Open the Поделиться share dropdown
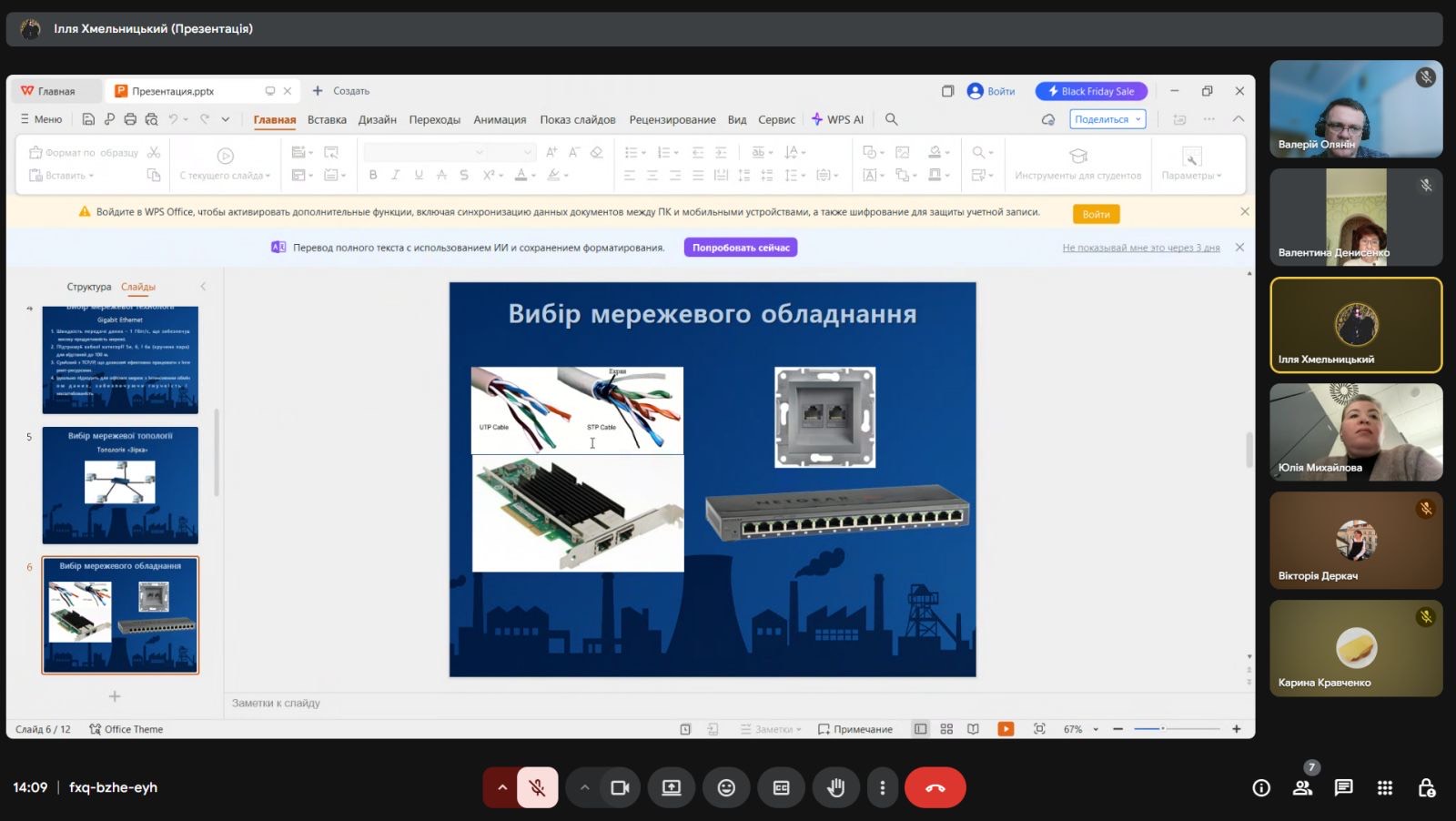 pyautogui.click(x=1107, y=119)
